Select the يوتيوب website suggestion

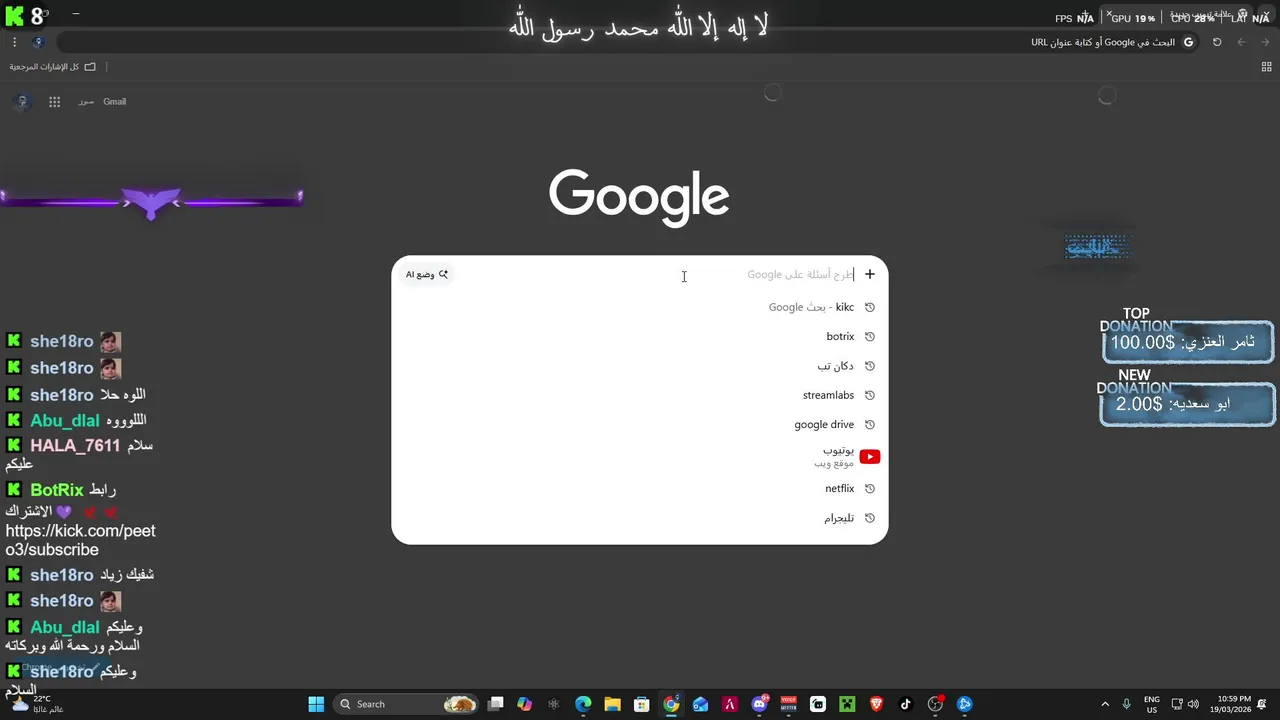[x=640, y=457]
